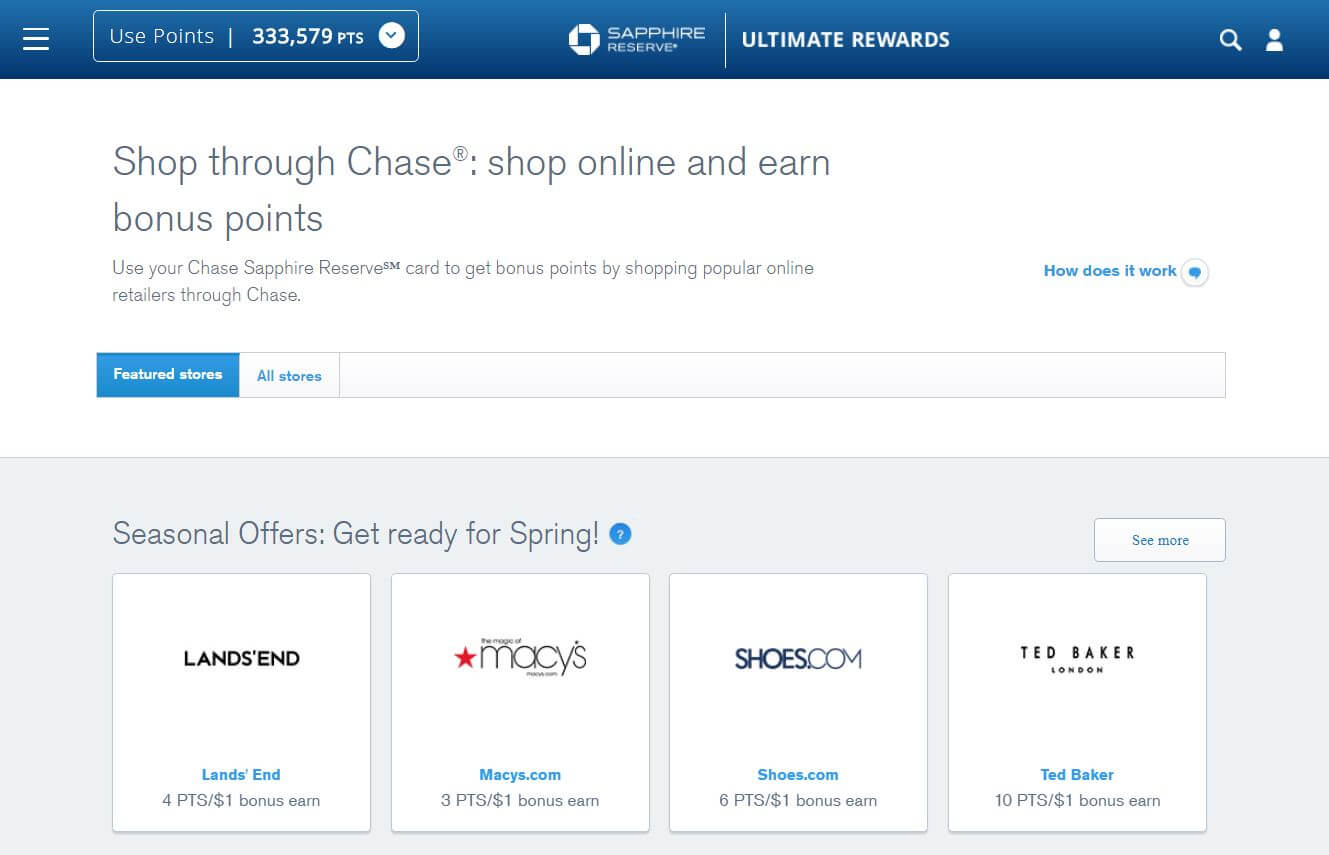Click the 4 PTS/$1 bonus earn text

point(241,800)
